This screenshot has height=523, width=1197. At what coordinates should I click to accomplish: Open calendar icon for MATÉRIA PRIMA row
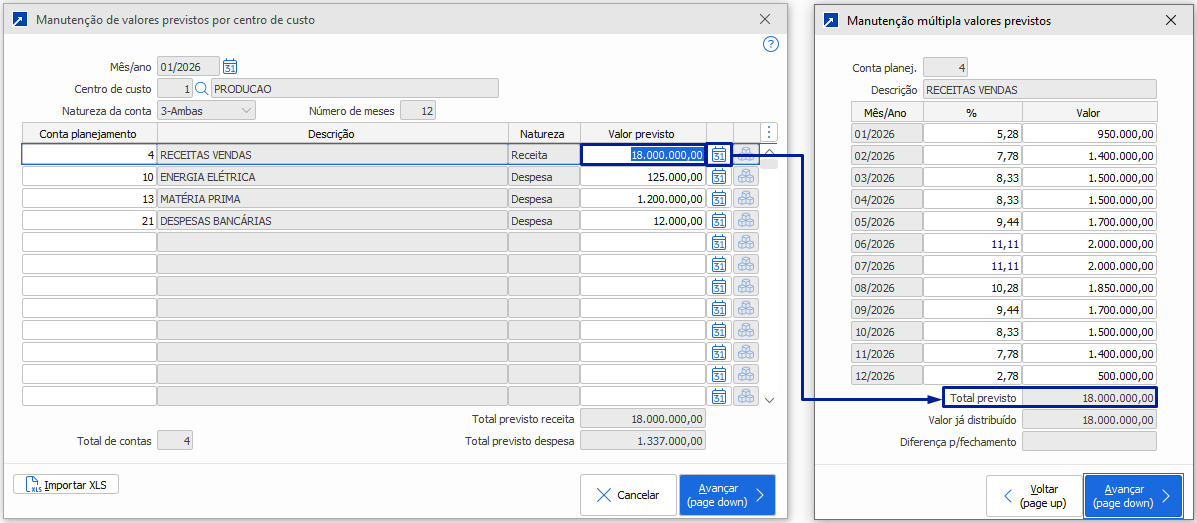[x=719, y=199]
